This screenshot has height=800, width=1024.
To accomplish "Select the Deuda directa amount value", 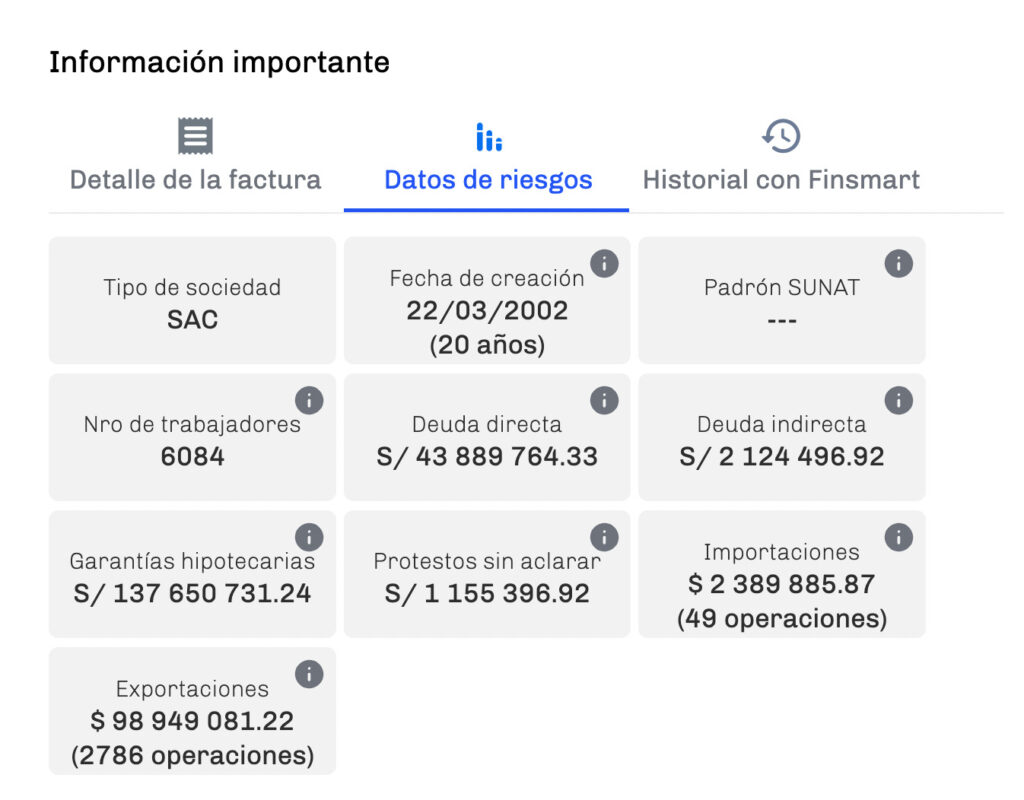I will coord(487,456).
